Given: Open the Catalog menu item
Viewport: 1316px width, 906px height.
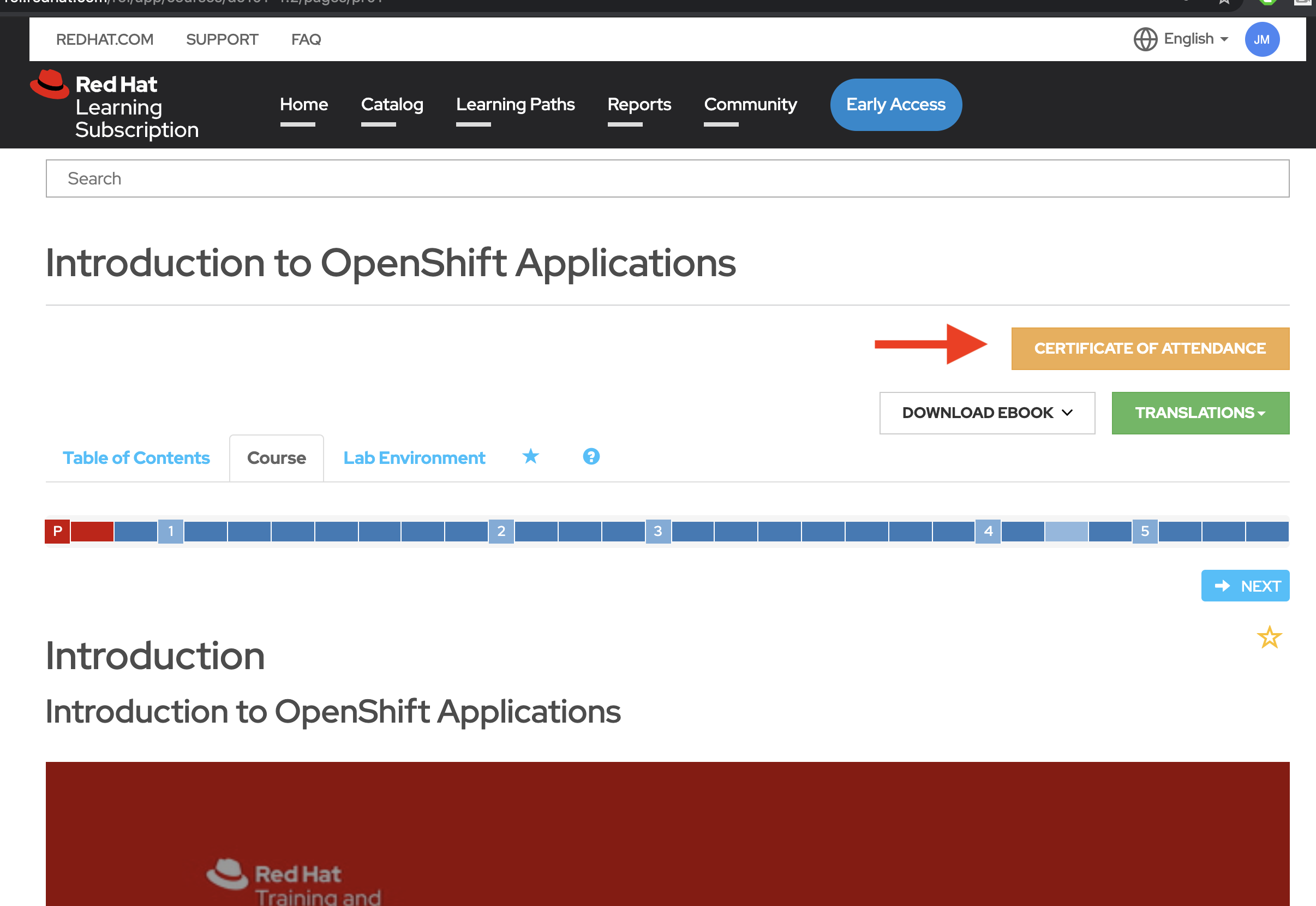Looking at the screenshot, I should (392, 104).
